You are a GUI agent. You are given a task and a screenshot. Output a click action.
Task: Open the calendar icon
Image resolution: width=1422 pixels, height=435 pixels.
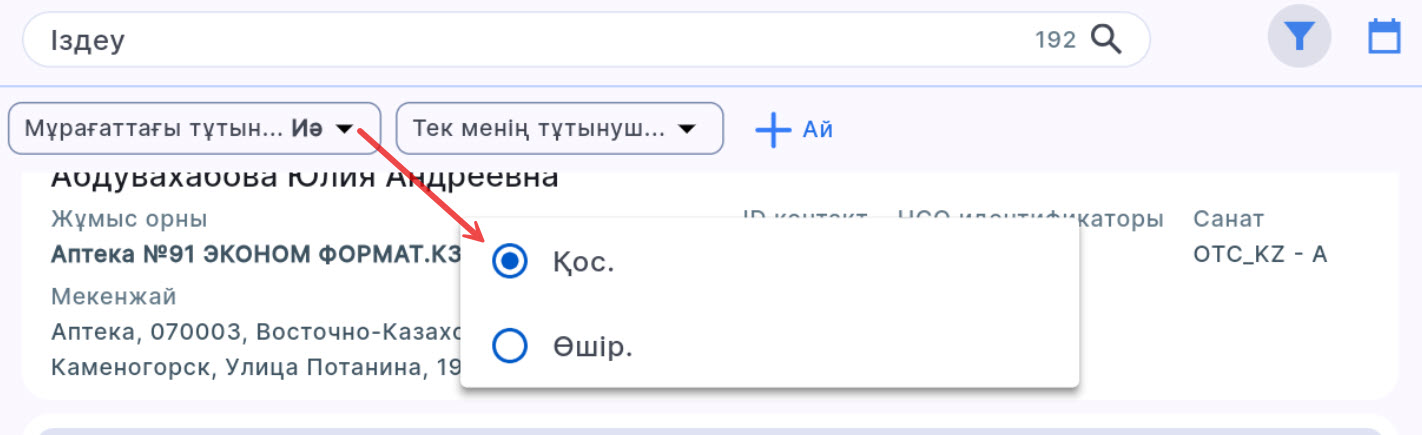tap(1384, 38)
